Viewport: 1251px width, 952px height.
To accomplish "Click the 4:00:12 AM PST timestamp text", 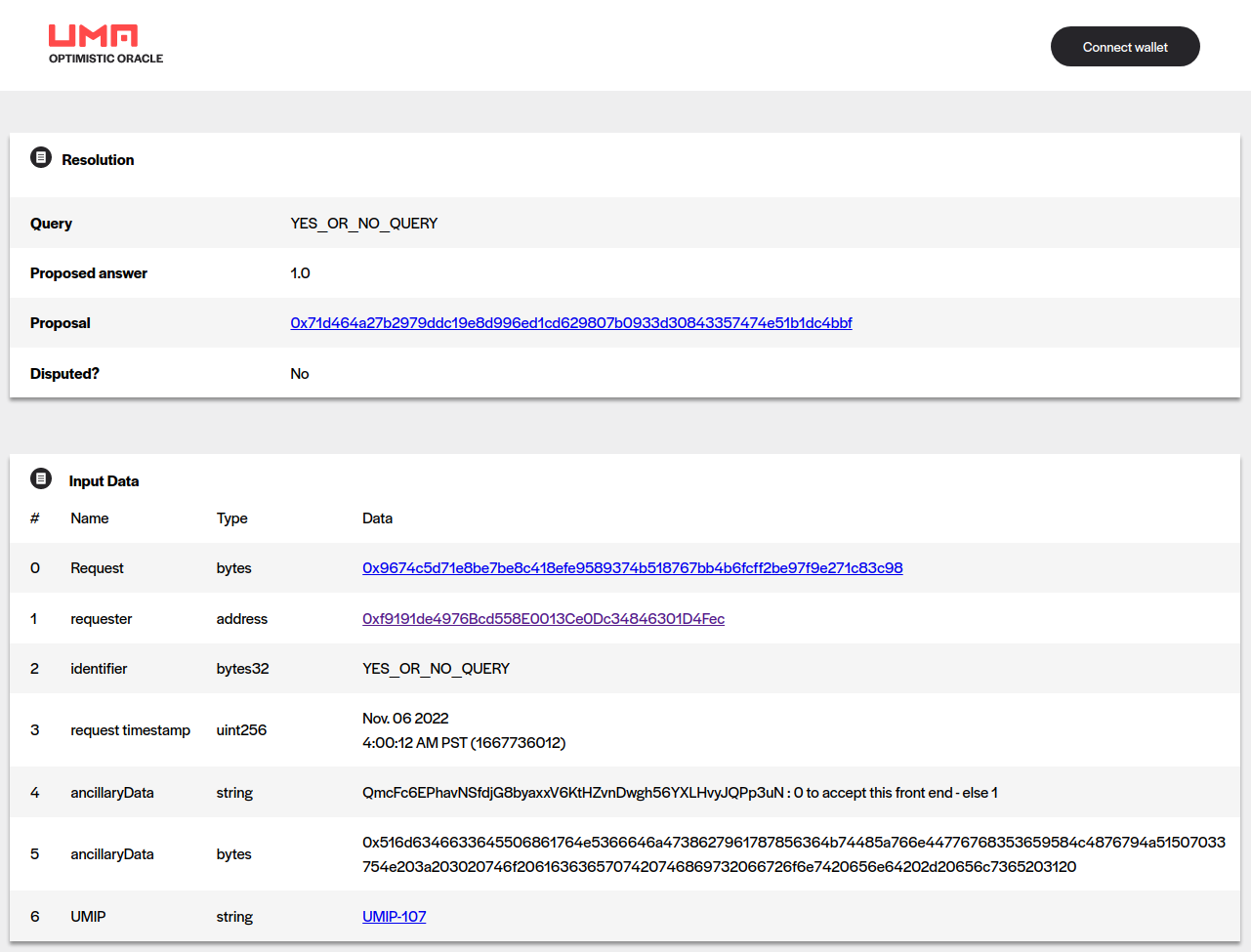I will pos(464,743).
